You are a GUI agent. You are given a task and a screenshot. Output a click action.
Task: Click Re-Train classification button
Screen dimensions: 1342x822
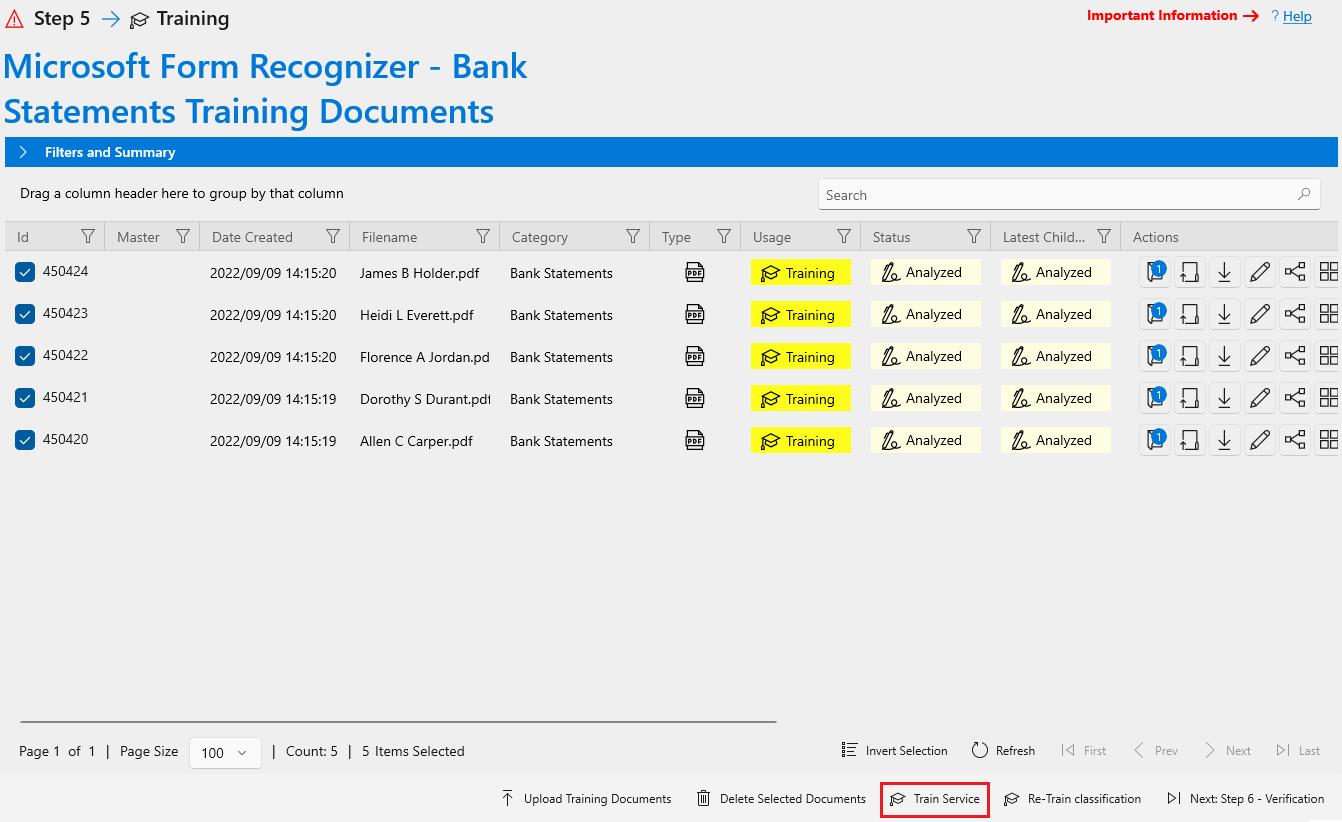[x=1072, y=799]
